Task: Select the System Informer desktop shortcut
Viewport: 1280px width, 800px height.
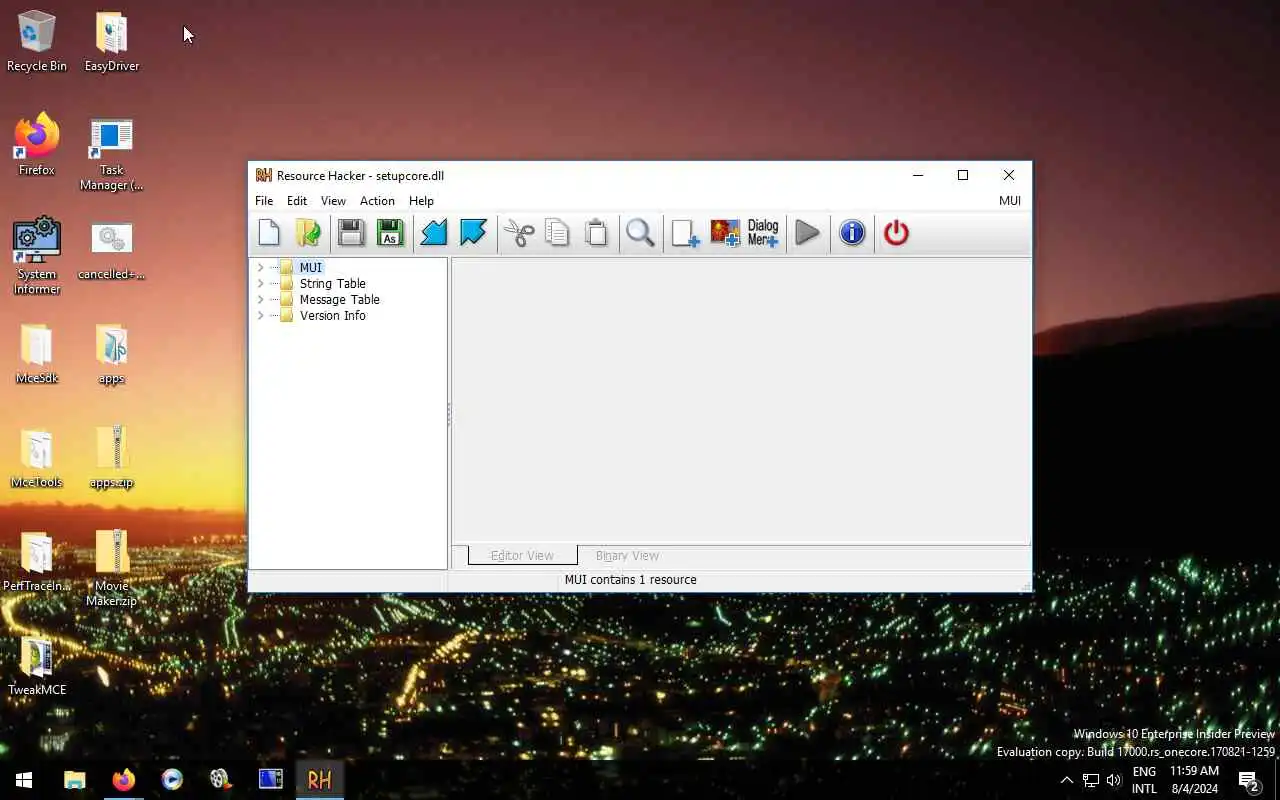Action: tap(37, 256)
